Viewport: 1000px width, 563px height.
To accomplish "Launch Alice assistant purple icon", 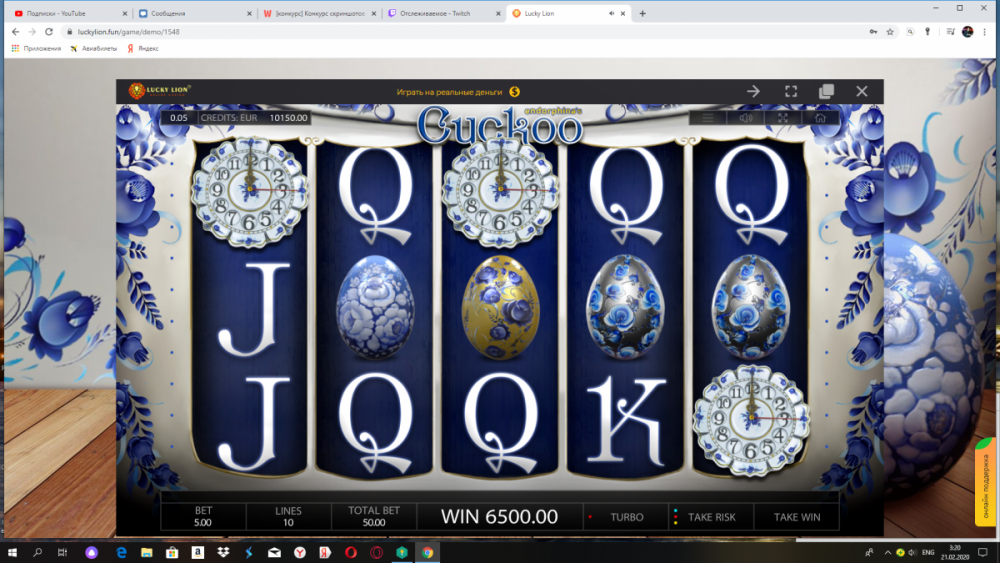I will point(91,552).
